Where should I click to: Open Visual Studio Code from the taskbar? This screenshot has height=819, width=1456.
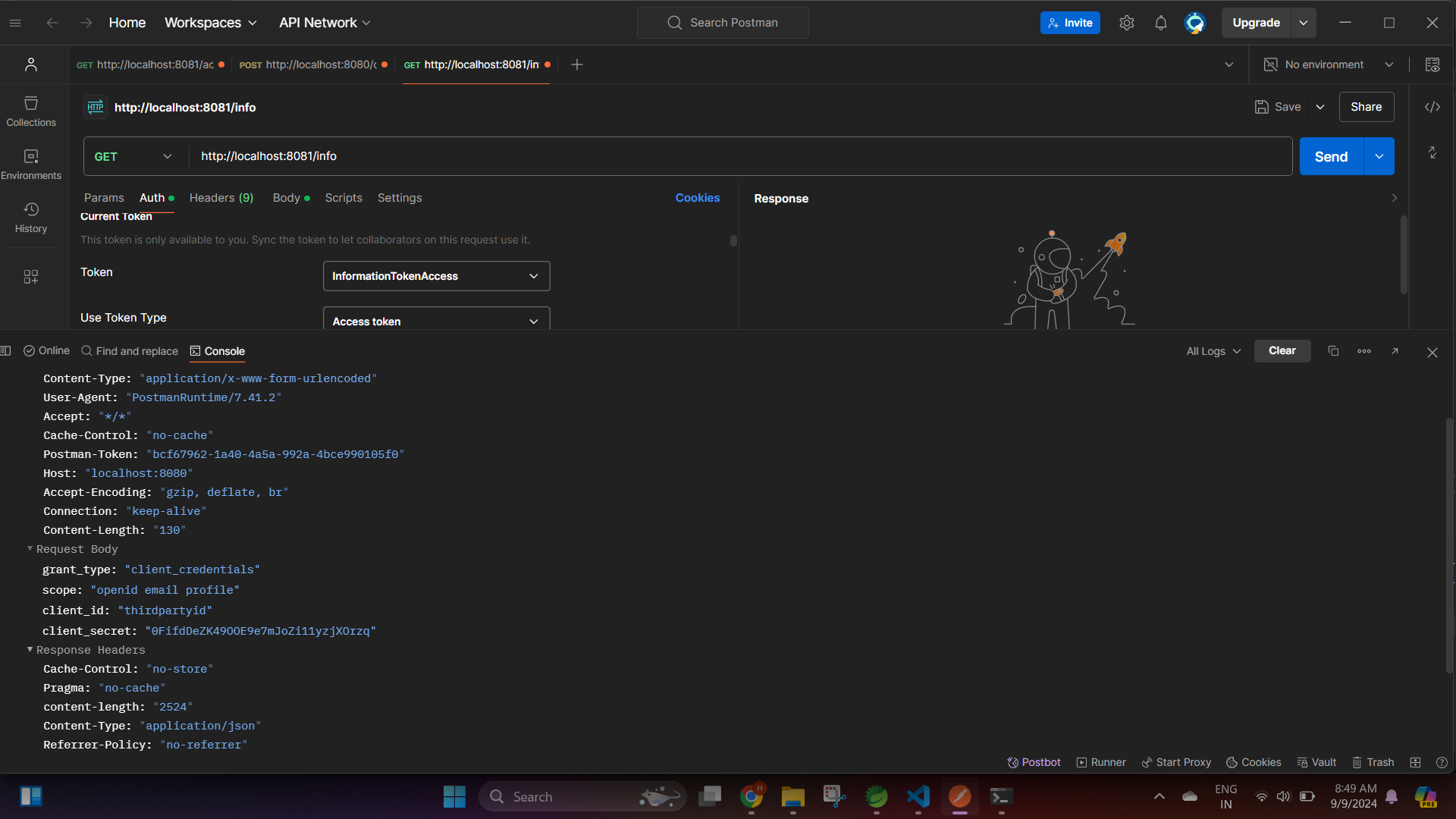click(x=918, y=796)
